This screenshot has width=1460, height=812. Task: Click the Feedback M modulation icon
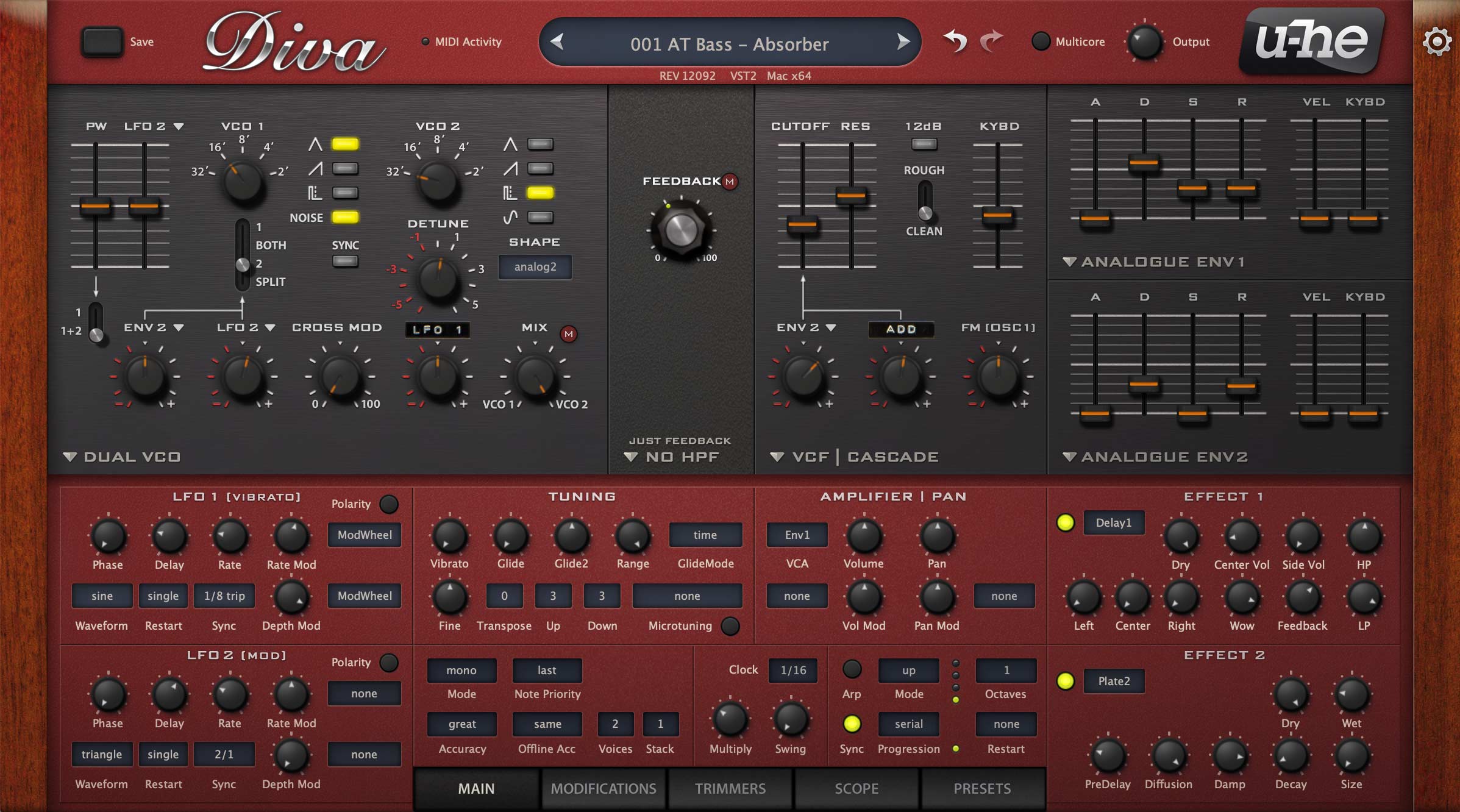[x=730, y=181]
